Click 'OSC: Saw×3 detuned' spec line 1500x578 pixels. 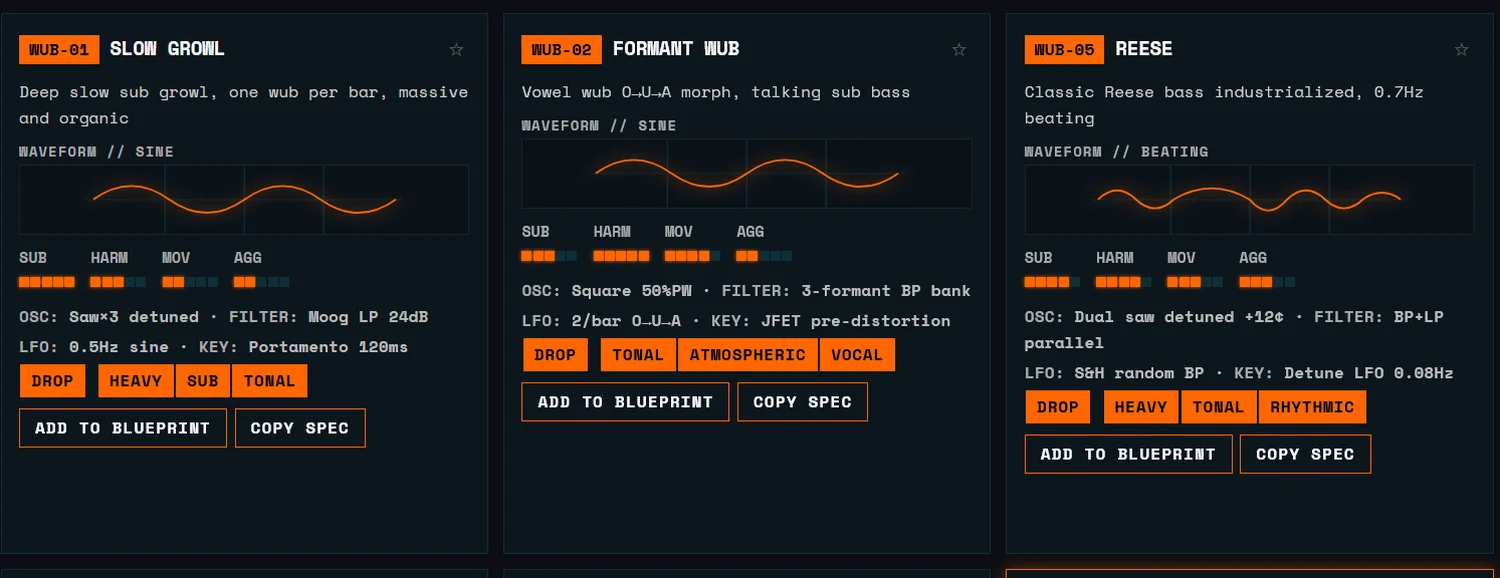coord(109,317)
